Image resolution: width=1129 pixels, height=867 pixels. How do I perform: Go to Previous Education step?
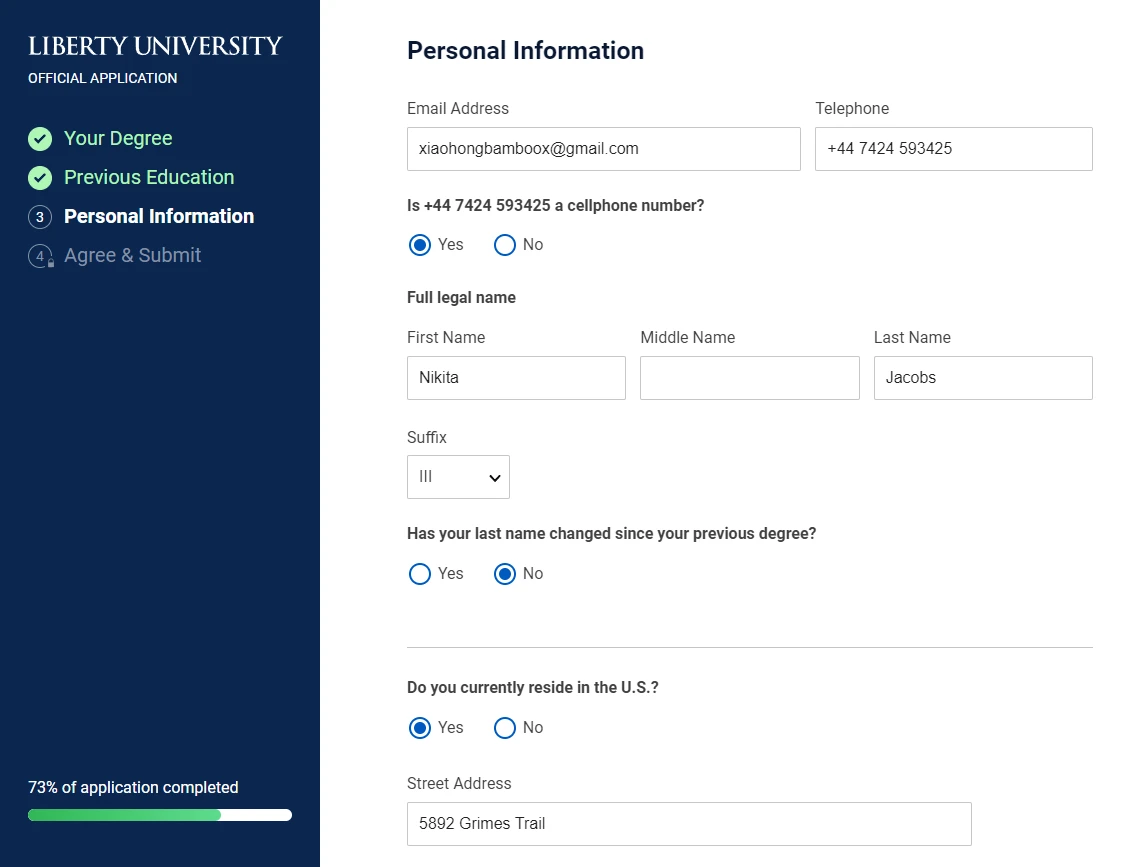(x=149, y=178)
